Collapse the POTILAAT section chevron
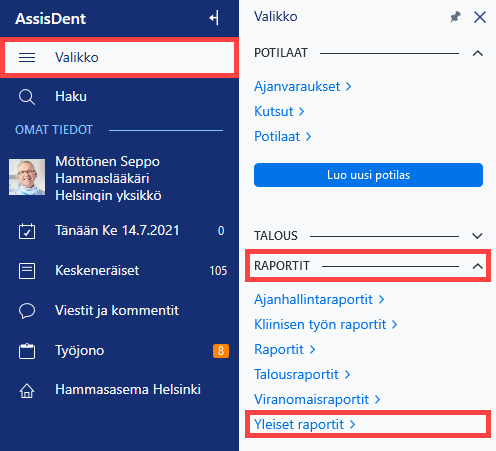 pos(478,53)
